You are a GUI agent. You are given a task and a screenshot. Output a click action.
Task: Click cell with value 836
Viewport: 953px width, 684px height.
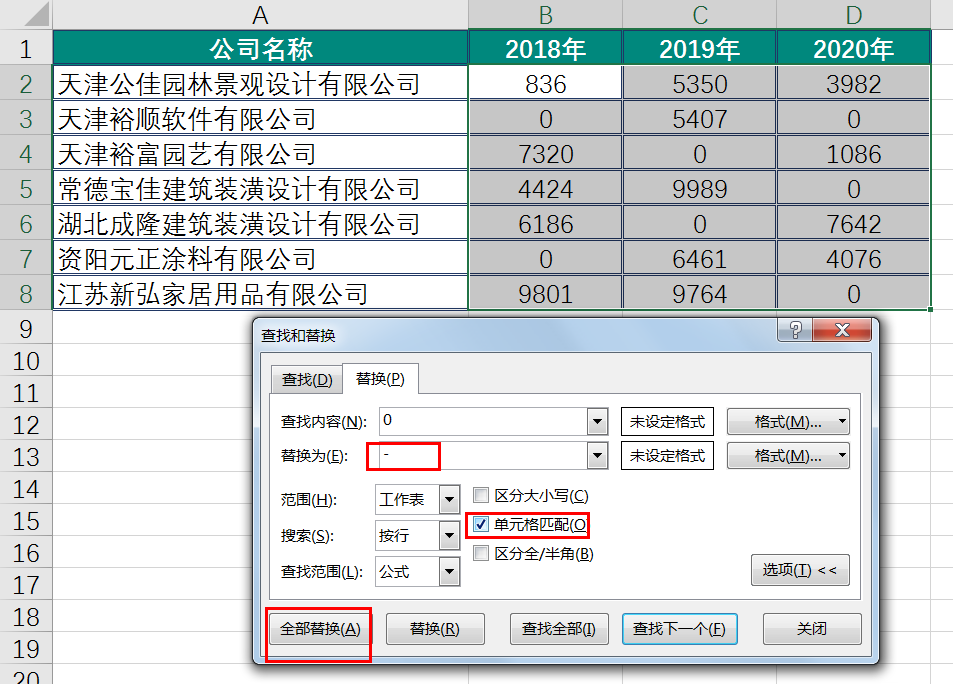545,83
